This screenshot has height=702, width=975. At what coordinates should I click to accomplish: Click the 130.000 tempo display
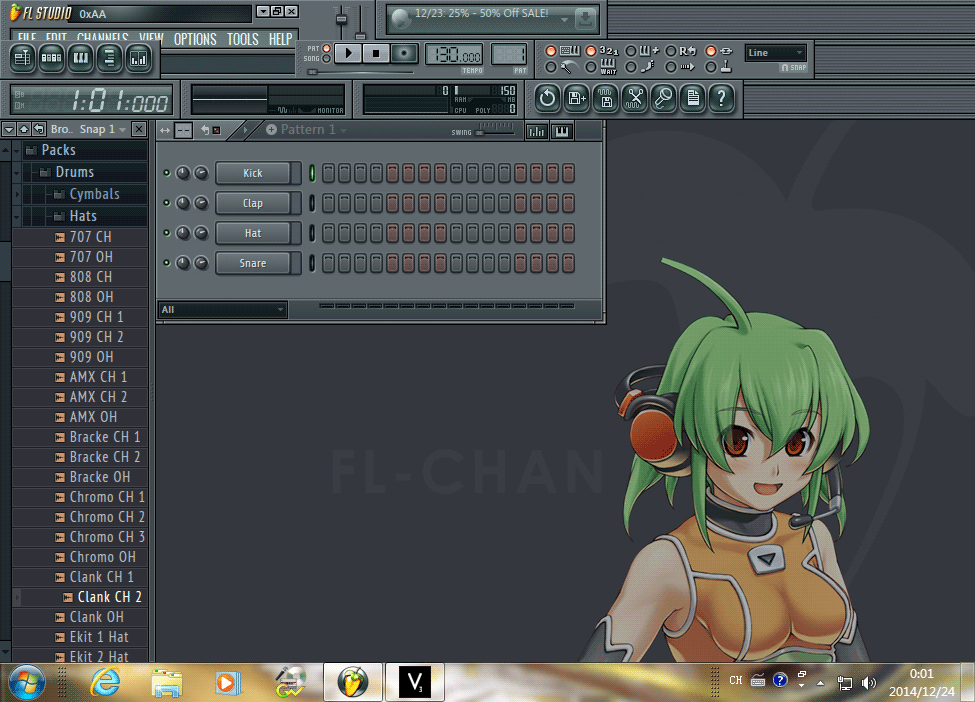[453, 55]
